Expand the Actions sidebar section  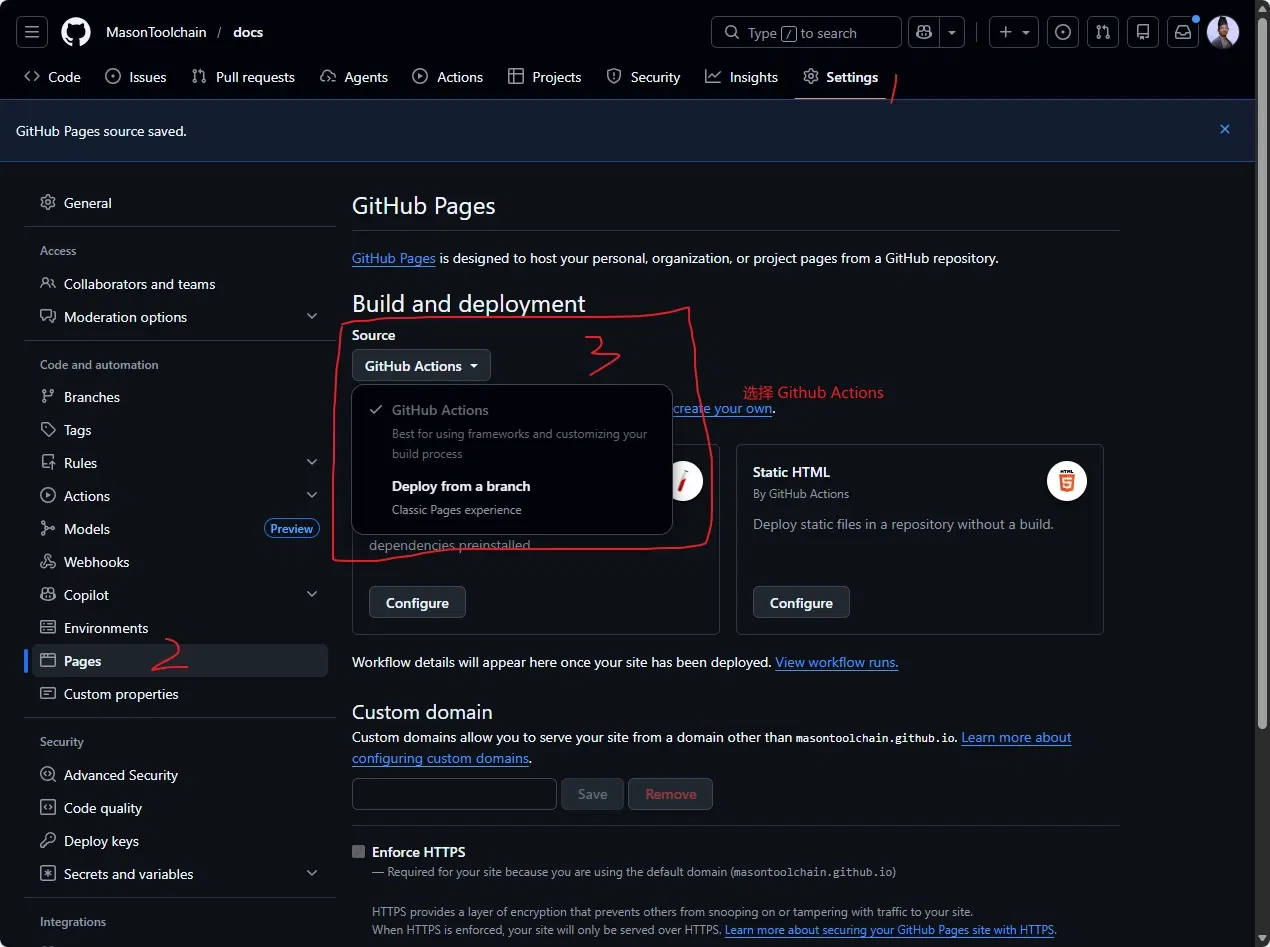(x=180, y=496)
